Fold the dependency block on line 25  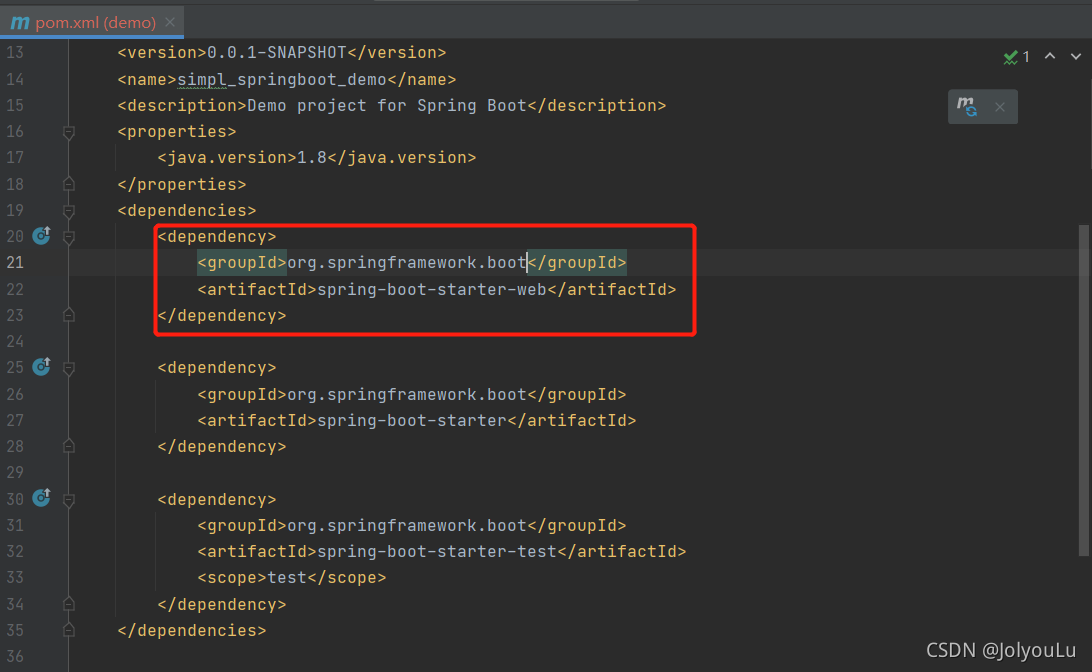pyautogui.click(x=69, y=368)
